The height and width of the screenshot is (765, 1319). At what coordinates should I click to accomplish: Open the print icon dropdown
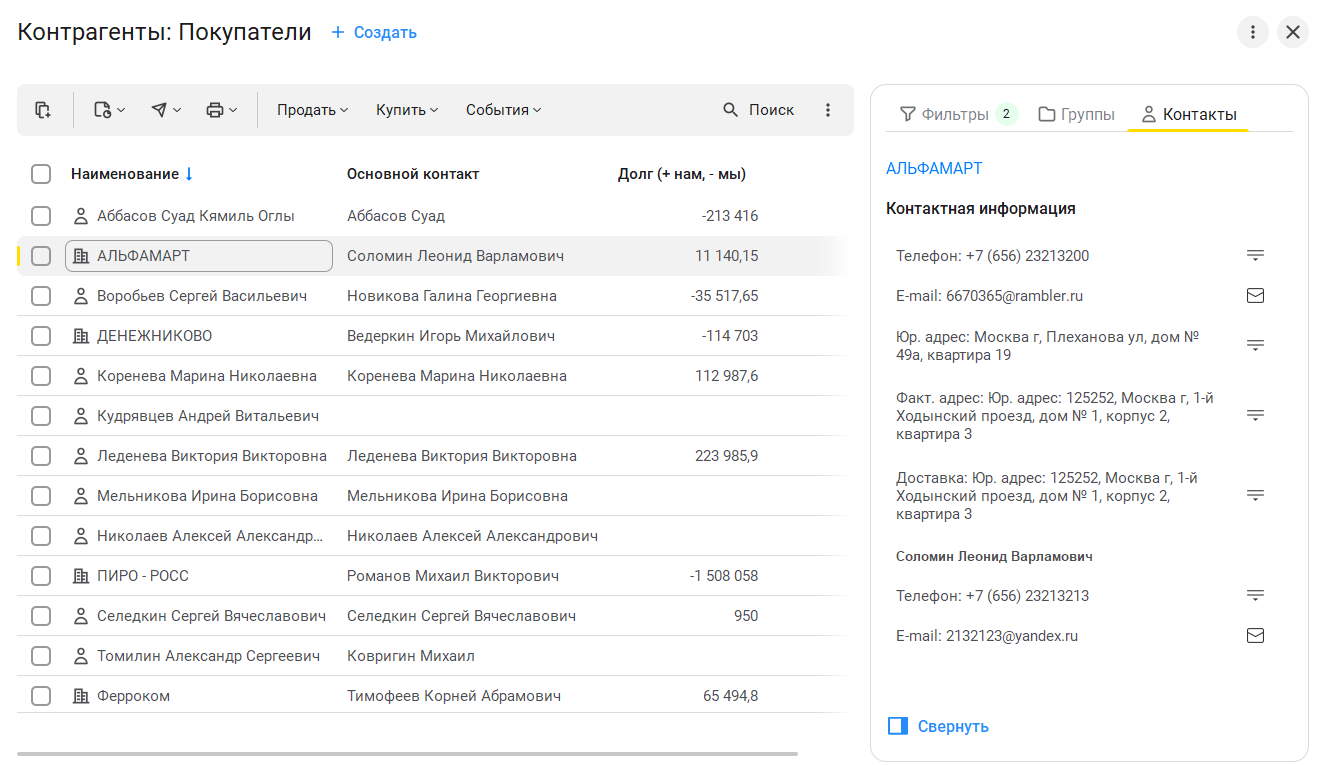[x=221, y=110]
